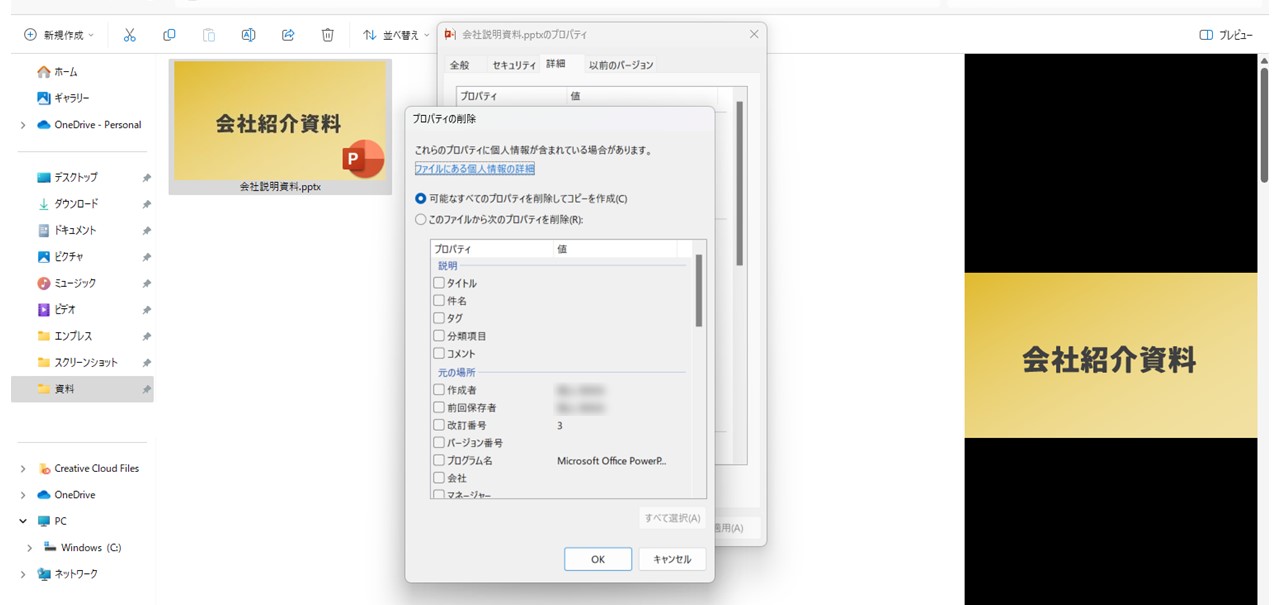Switch to セキュリティ tab in properties window
Image resolution: width=1280 pixels, height=605 pixels.
click(514, 65)
